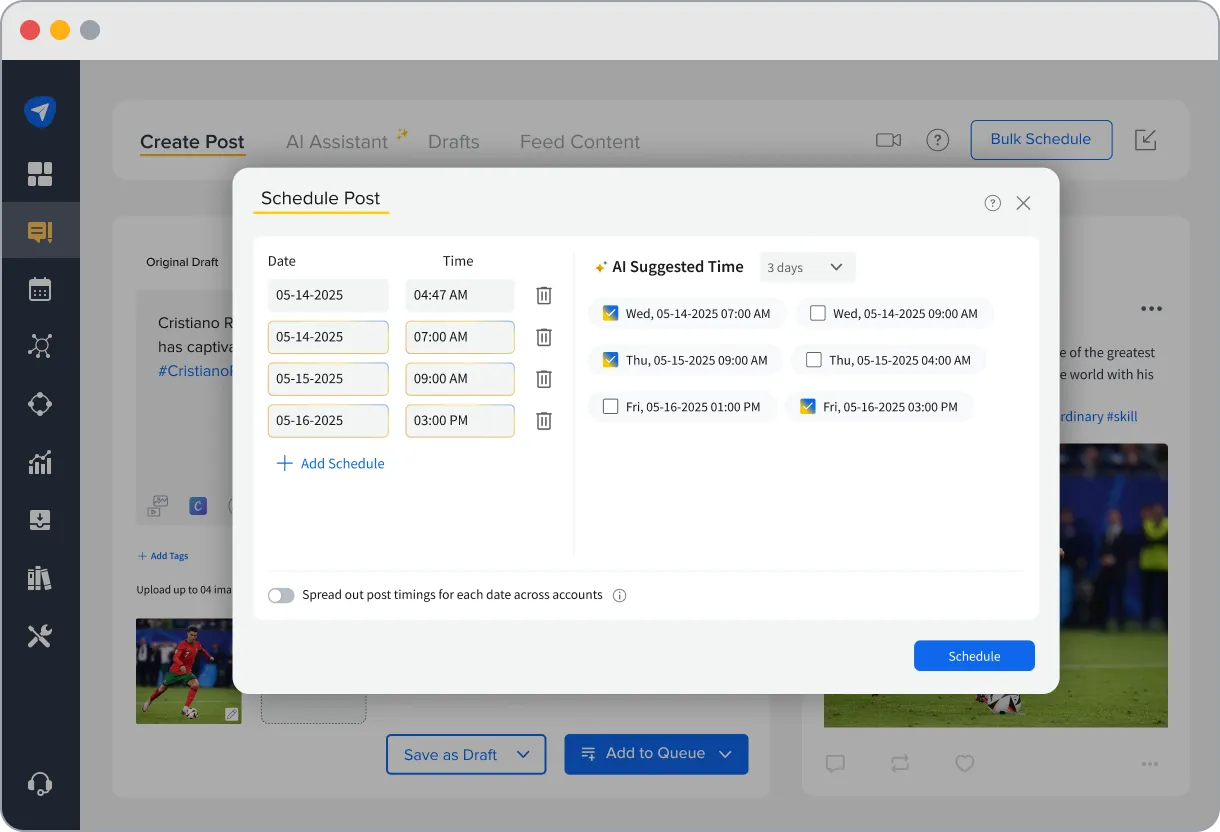1220x832 pixels.
Task: Click the video camera icon in the toolbar
Action: (888, 140)
